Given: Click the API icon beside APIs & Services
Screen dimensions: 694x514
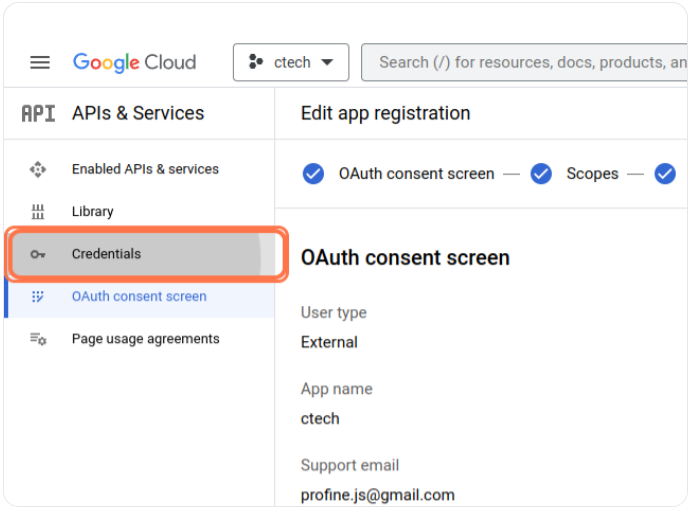Looking at the screenshot, I should 38,113.
